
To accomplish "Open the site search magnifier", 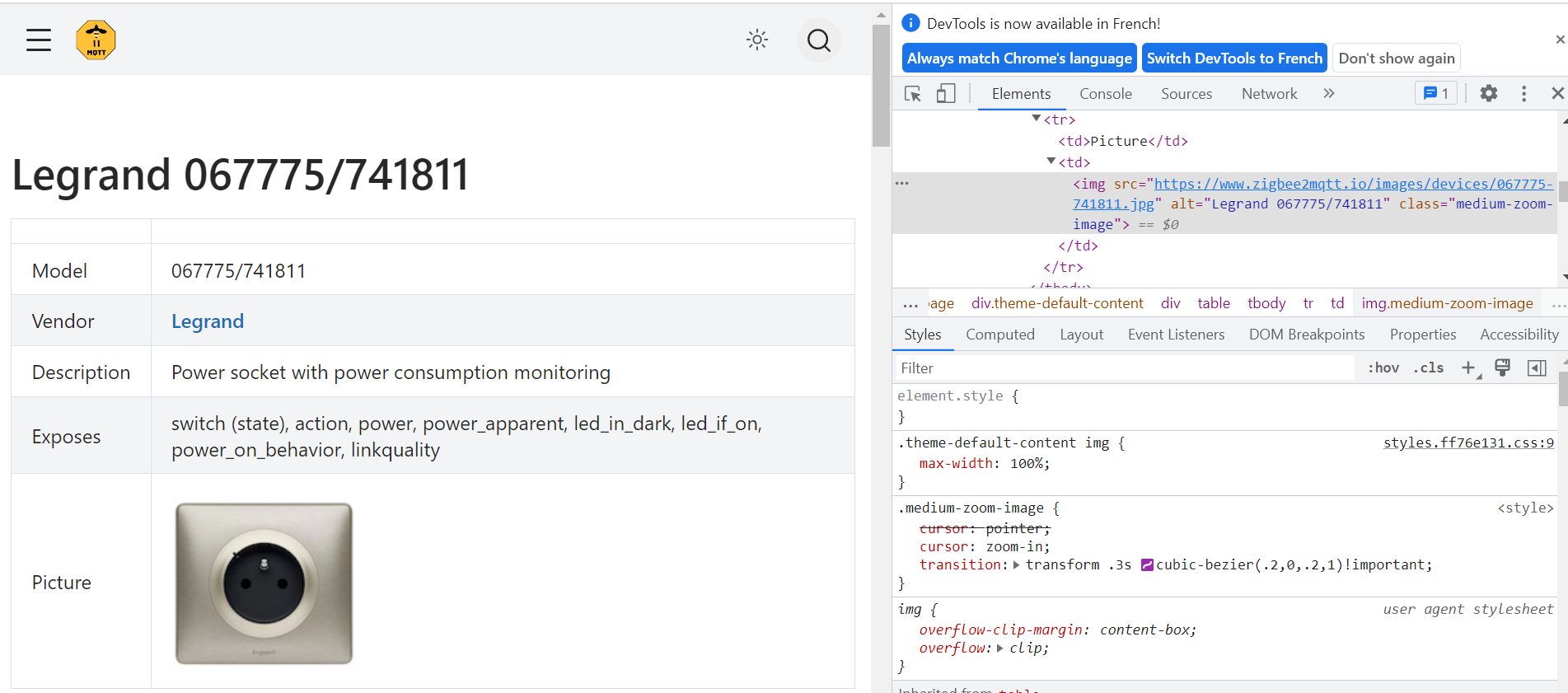I will point(818,40).
